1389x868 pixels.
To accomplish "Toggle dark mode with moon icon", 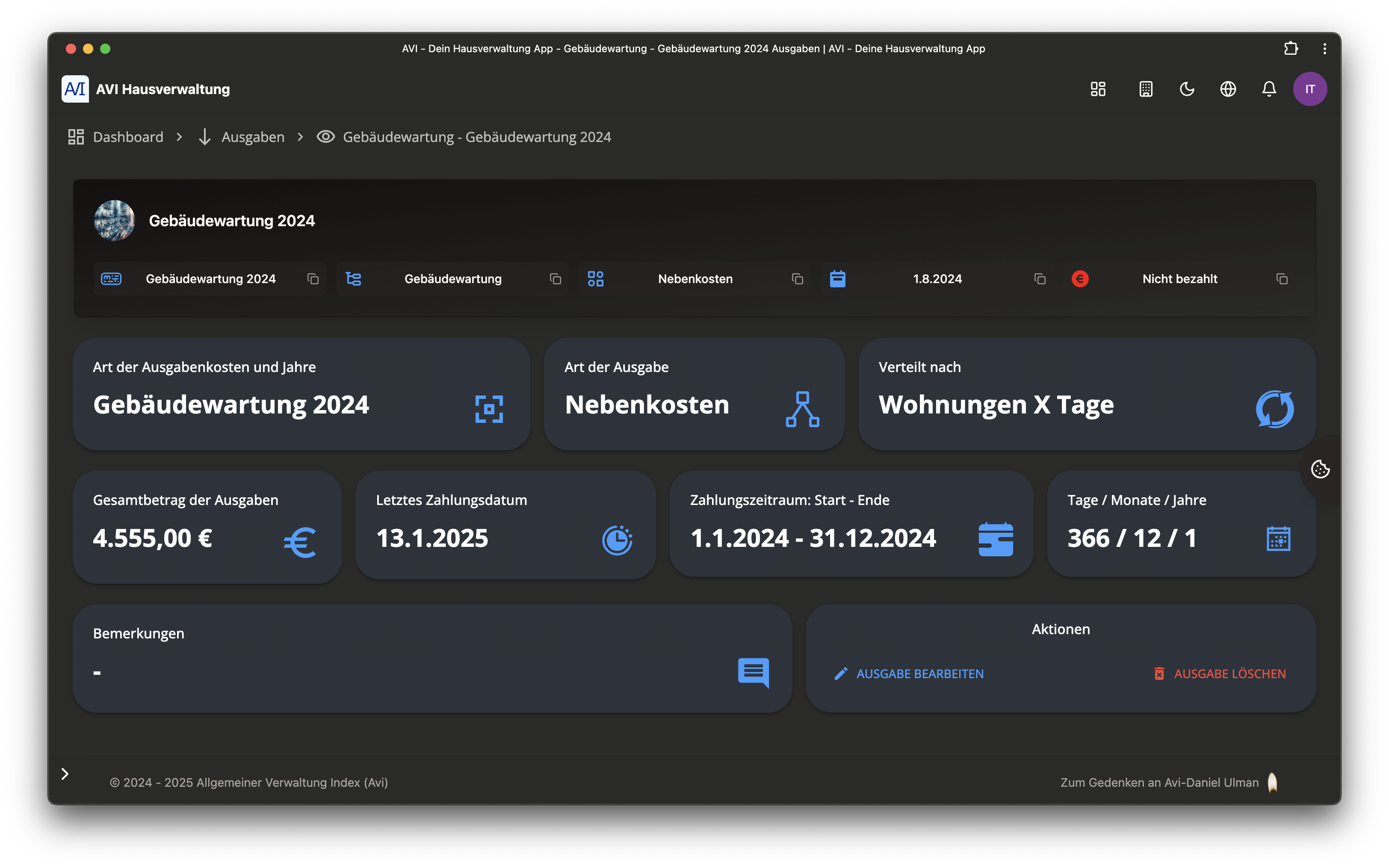I will 1187,89.
